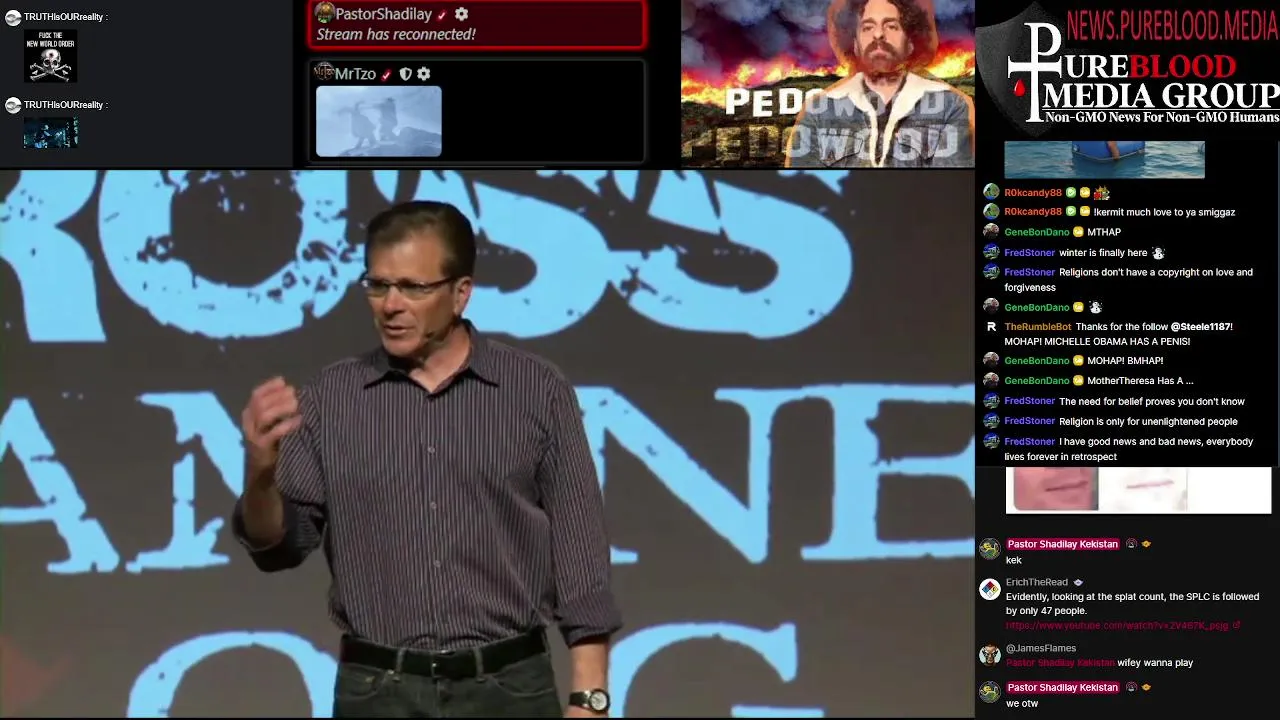Open the skull and crossbones image thumbnail
Viewport: 1280px width, 720px height.
(51, 56)
